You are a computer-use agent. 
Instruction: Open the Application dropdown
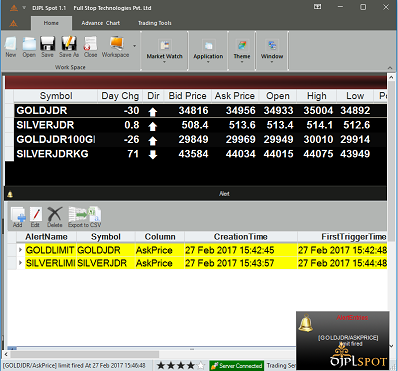208,50
